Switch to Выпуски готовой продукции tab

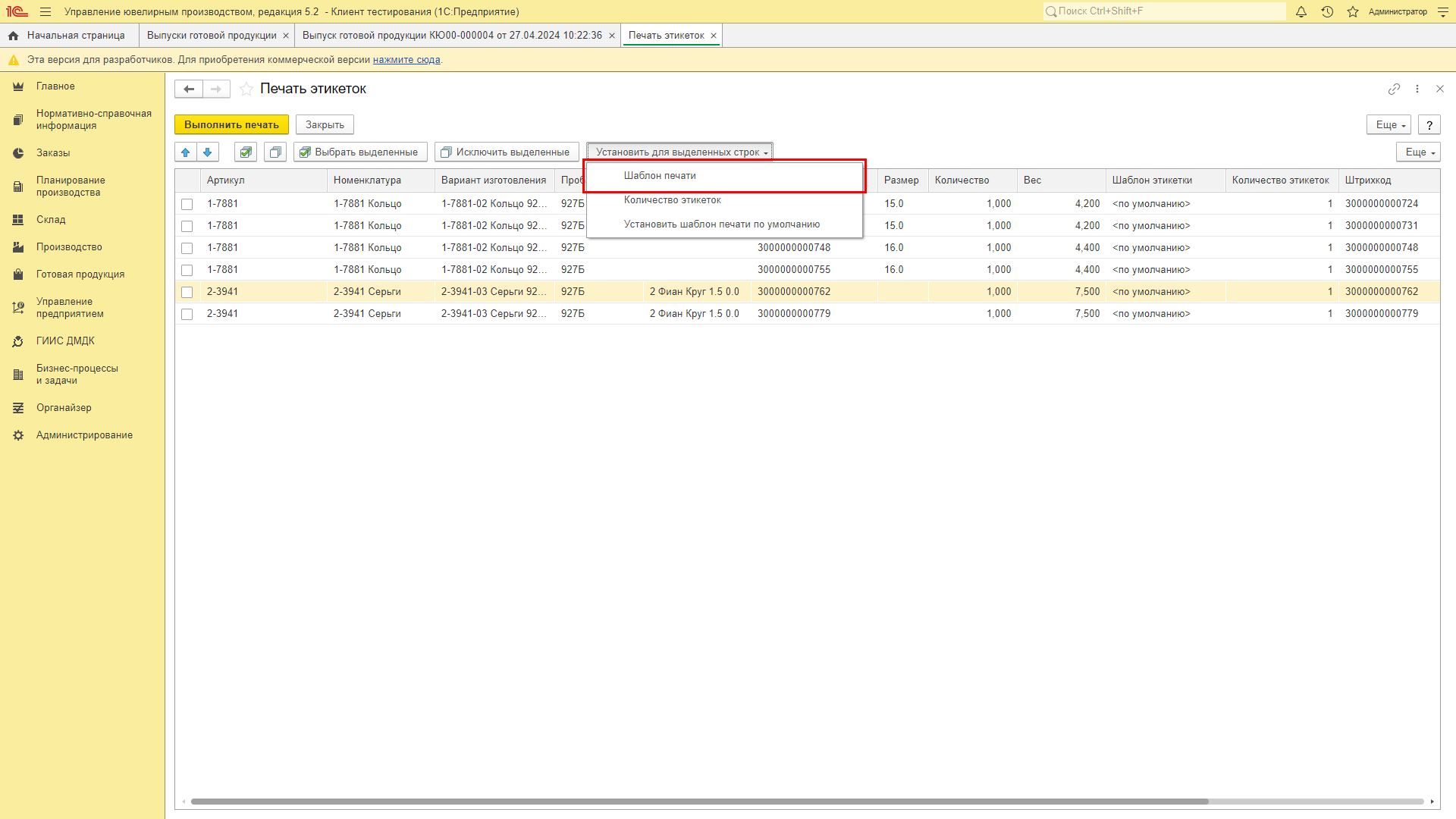[212, 36]
